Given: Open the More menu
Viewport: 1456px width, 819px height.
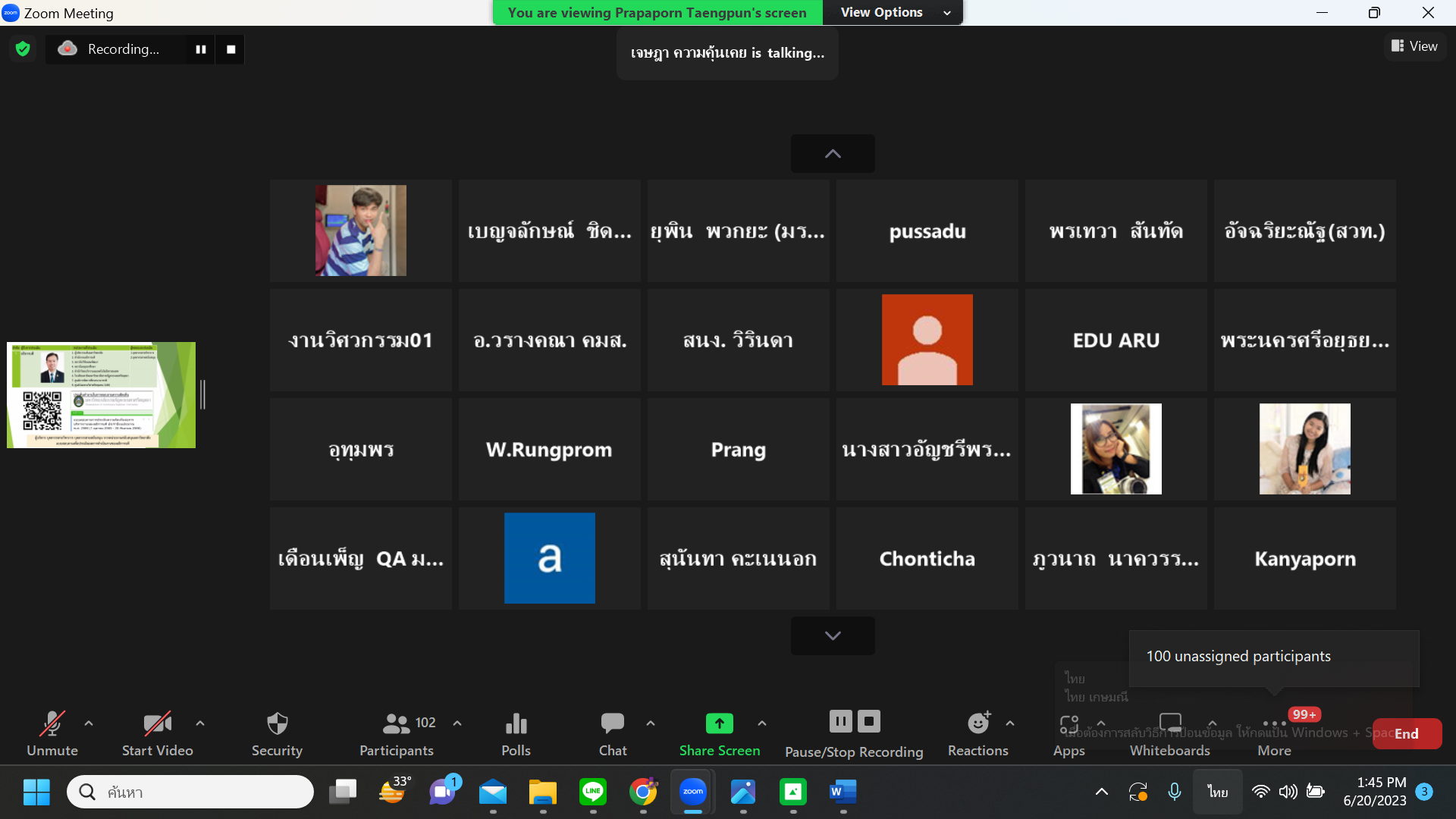Looking at the screenshot, I should [x=1274, y=734].
